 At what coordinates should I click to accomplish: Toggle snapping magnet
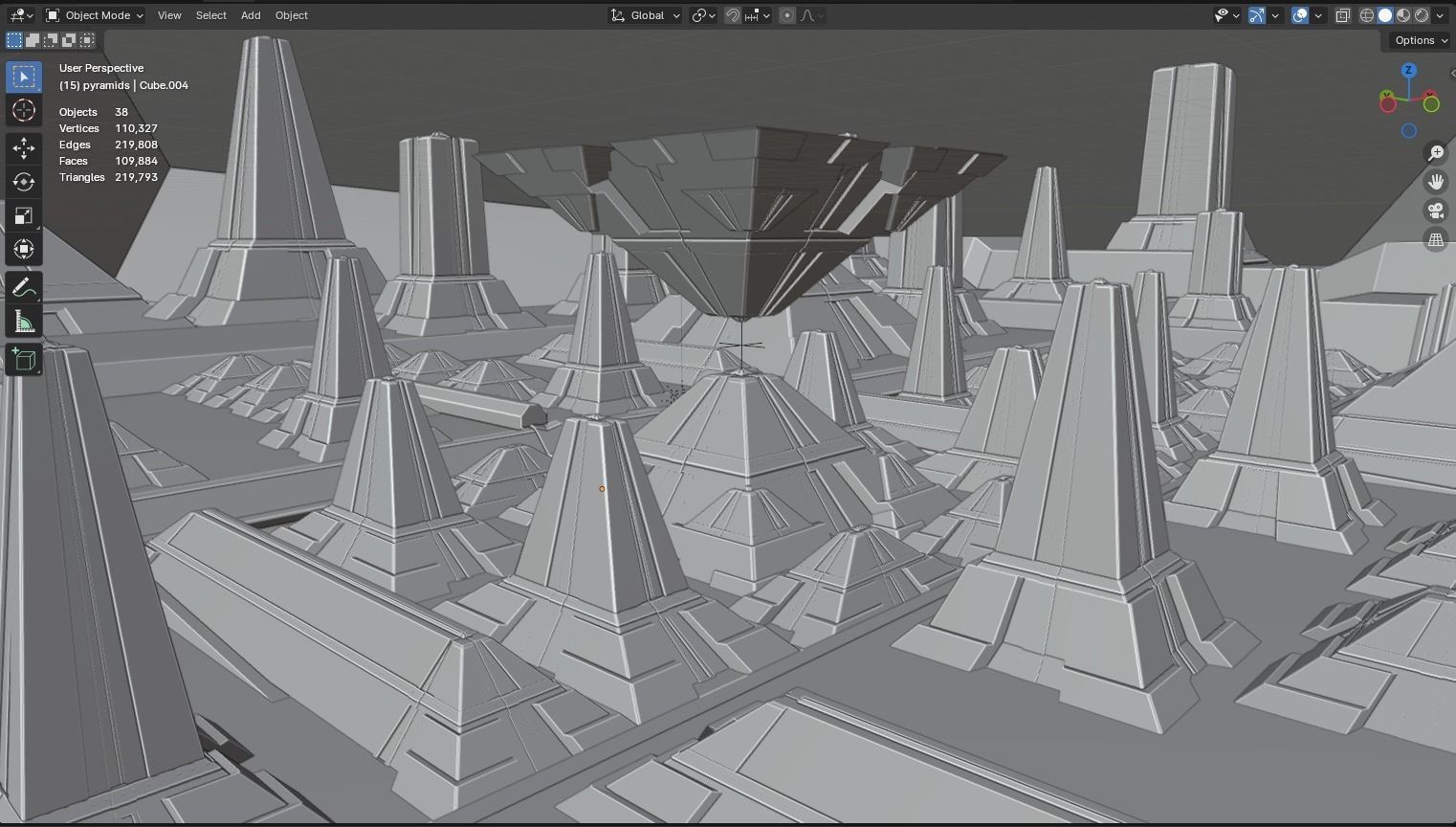click(x=732, y=15)
